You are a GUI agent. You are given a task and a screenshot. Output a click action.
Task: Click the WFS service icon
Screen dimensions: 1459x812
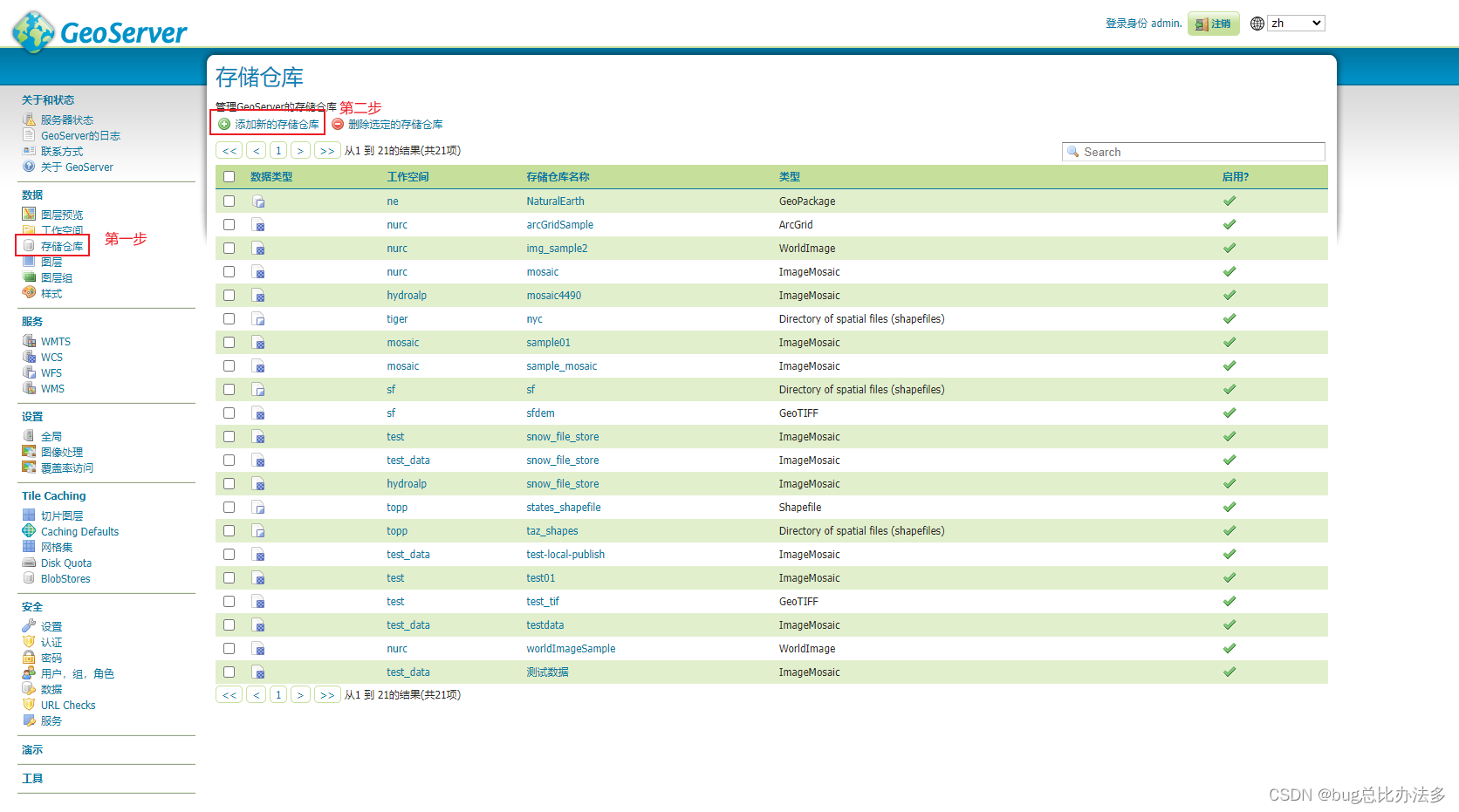[29, 372]
